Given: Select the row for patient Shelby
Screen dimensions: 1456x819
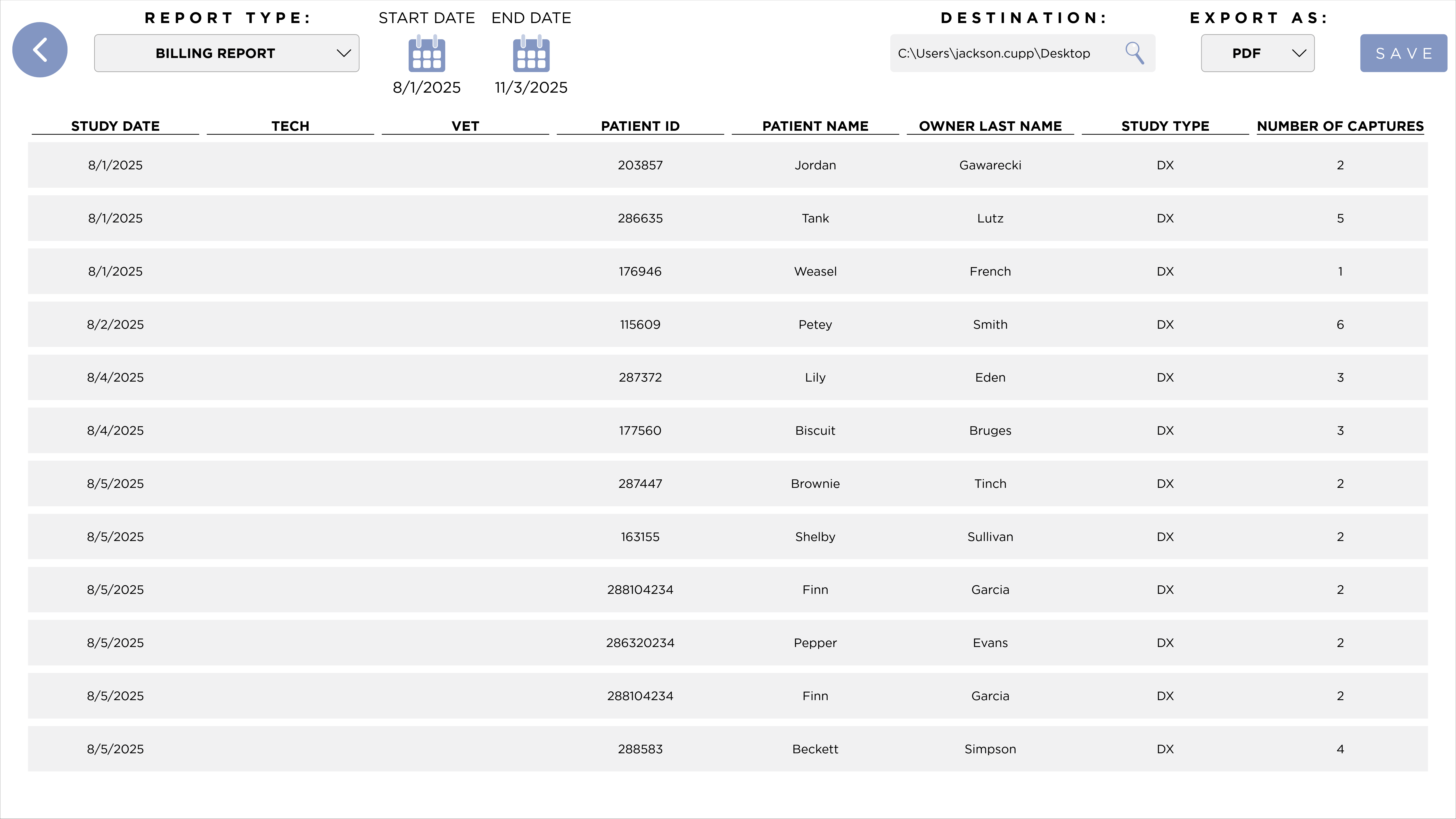Looking at the screenshot, I should [728, 536].
